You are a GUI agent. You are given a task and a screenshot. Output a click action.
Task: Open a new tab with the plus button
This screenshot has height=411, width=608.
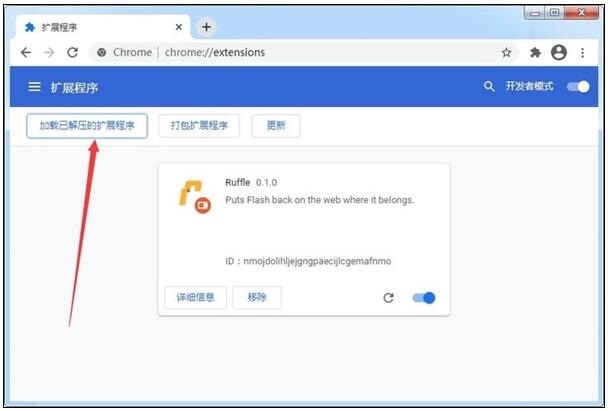pos(206,27)
